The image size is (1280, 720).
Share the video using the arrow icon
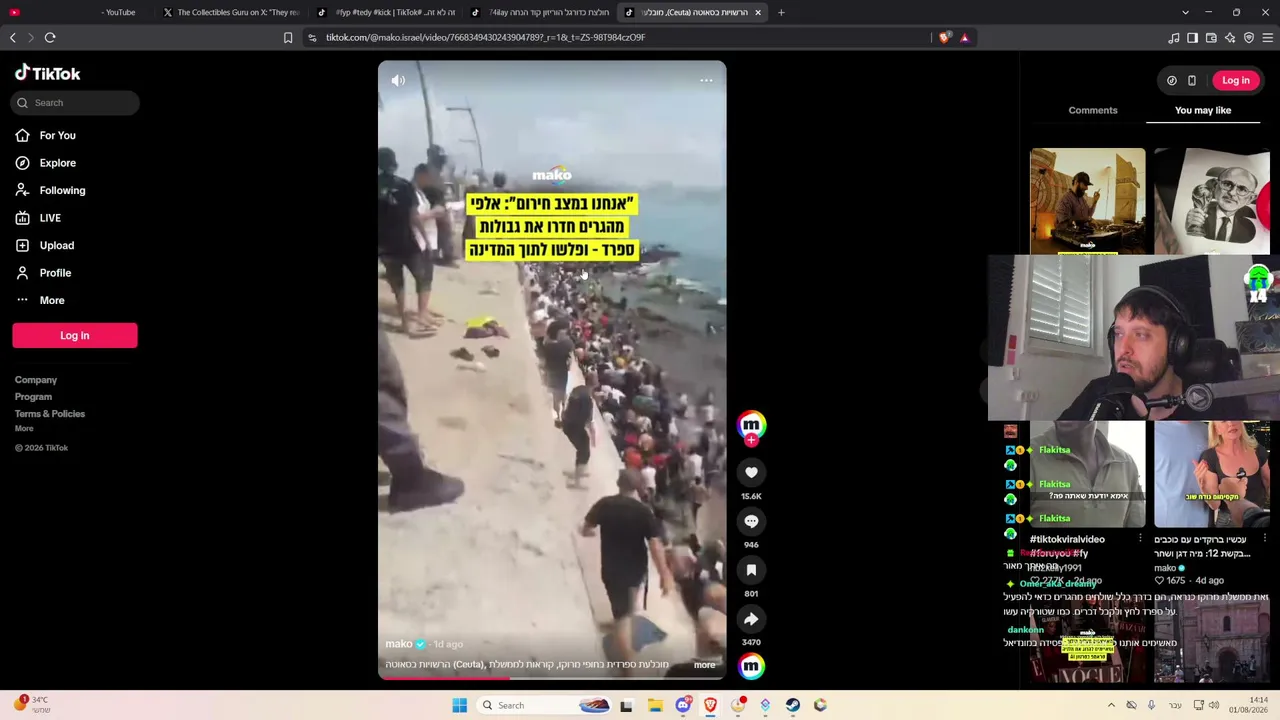[x=751, y=619]
